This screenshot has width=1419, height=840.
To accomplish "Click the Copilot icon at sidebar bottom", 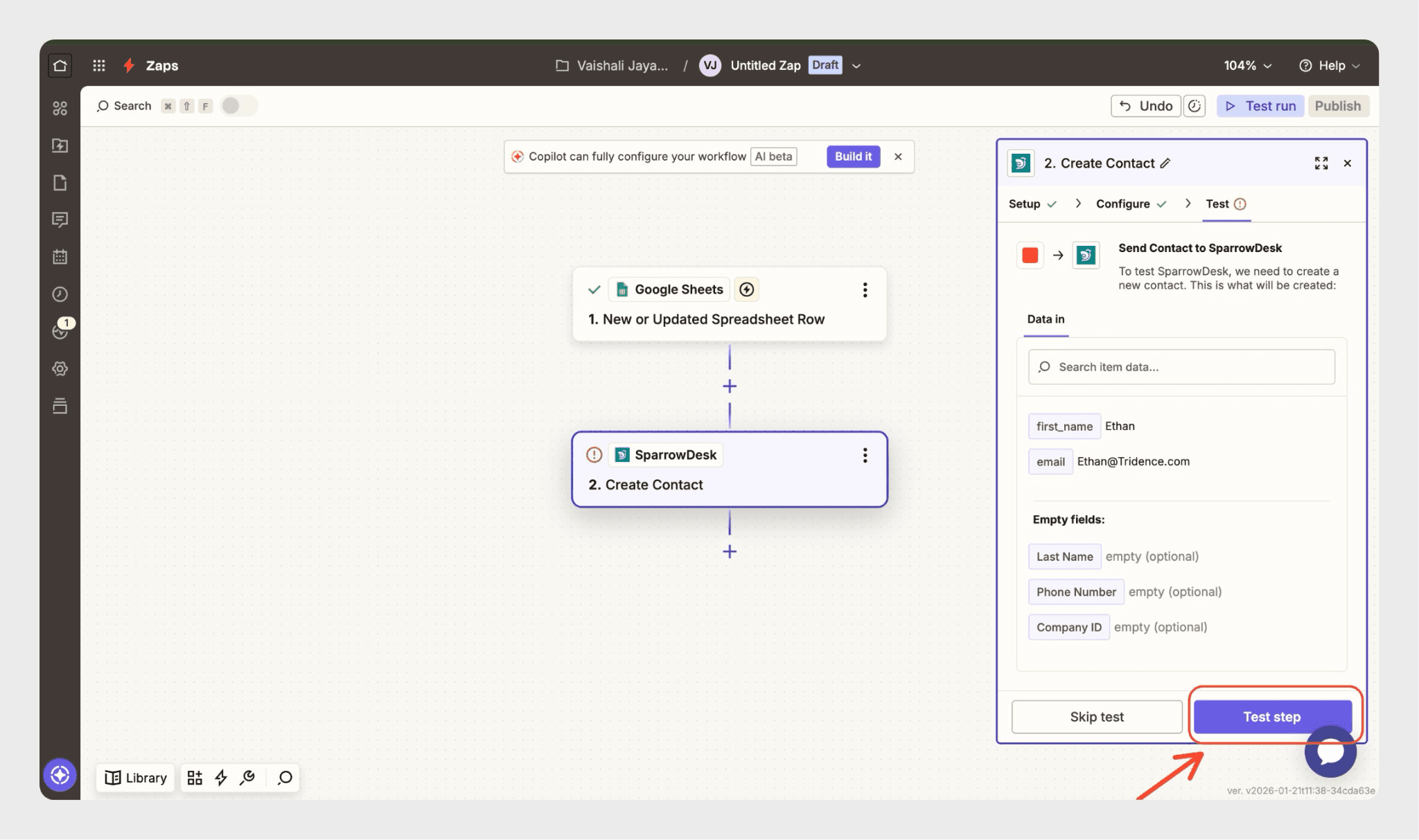I will [x=60, y=775].
